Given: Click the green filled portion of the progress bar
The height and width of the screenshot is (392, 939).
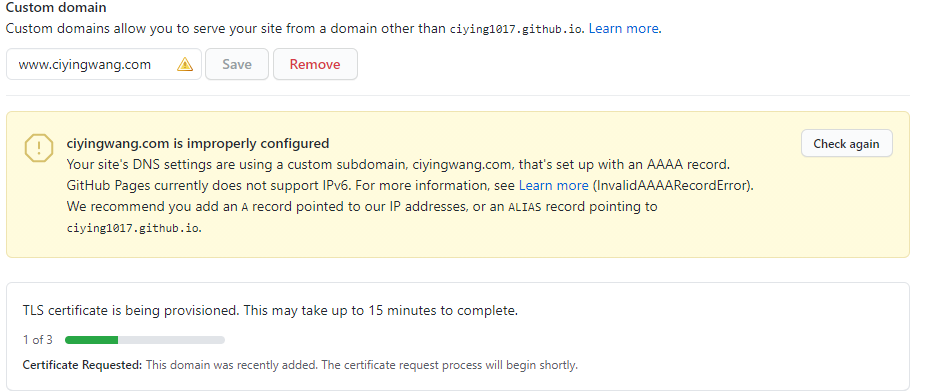Looking at the screenshot, I should tap(92, 340).
